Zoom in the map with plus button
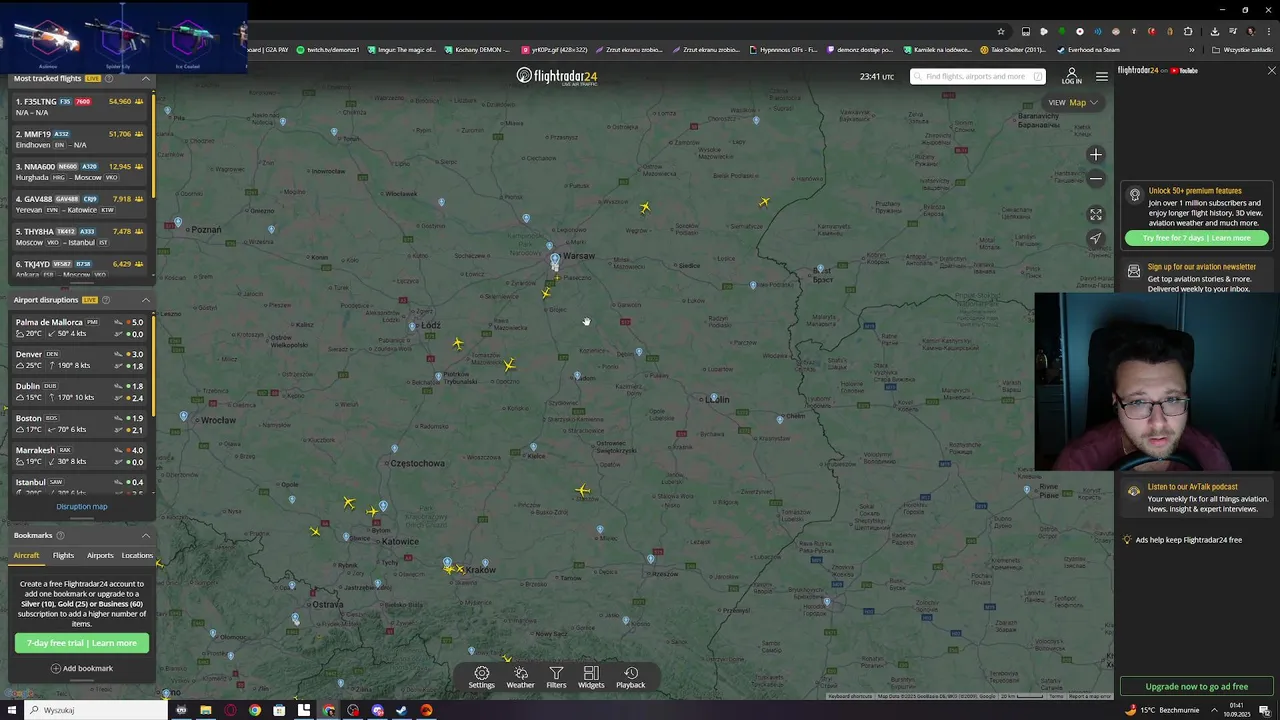 pyautogui.click(x=1096, y=155)
